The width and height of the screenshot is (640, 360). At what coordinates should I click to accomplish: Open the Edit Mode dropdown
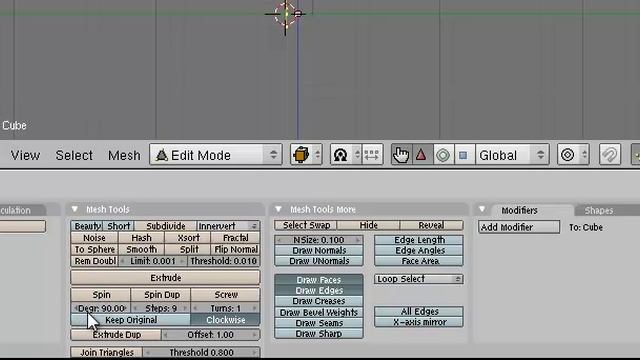point(216,155)
